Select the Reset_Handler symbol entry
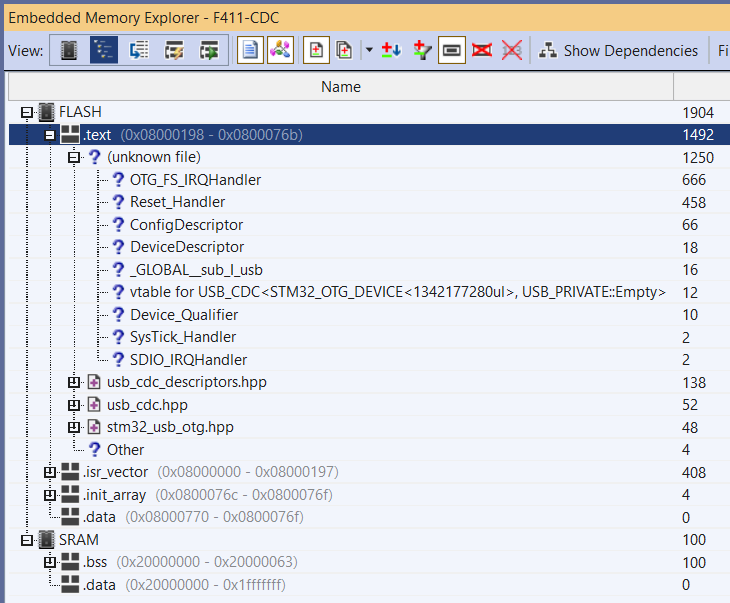This screenshot has height=603, width=730. 178,202
